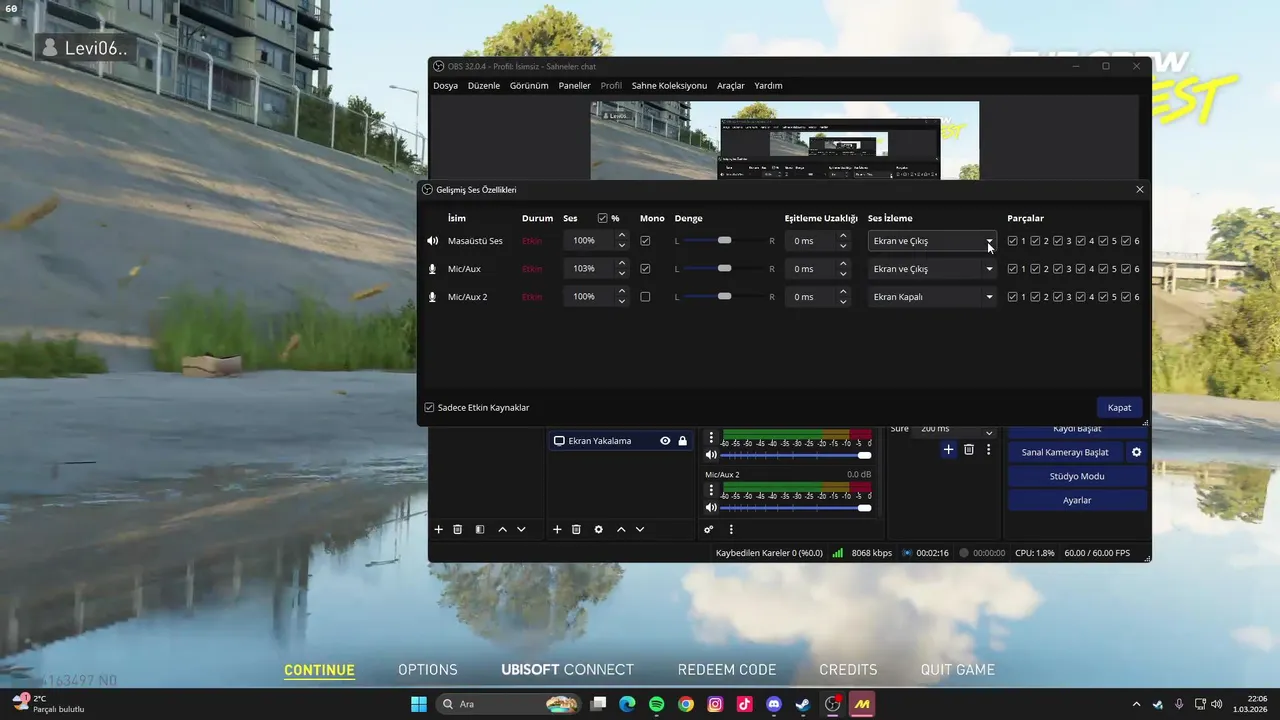Hide Ekran Yakalama source with eye icon

(x=665, y=441)
